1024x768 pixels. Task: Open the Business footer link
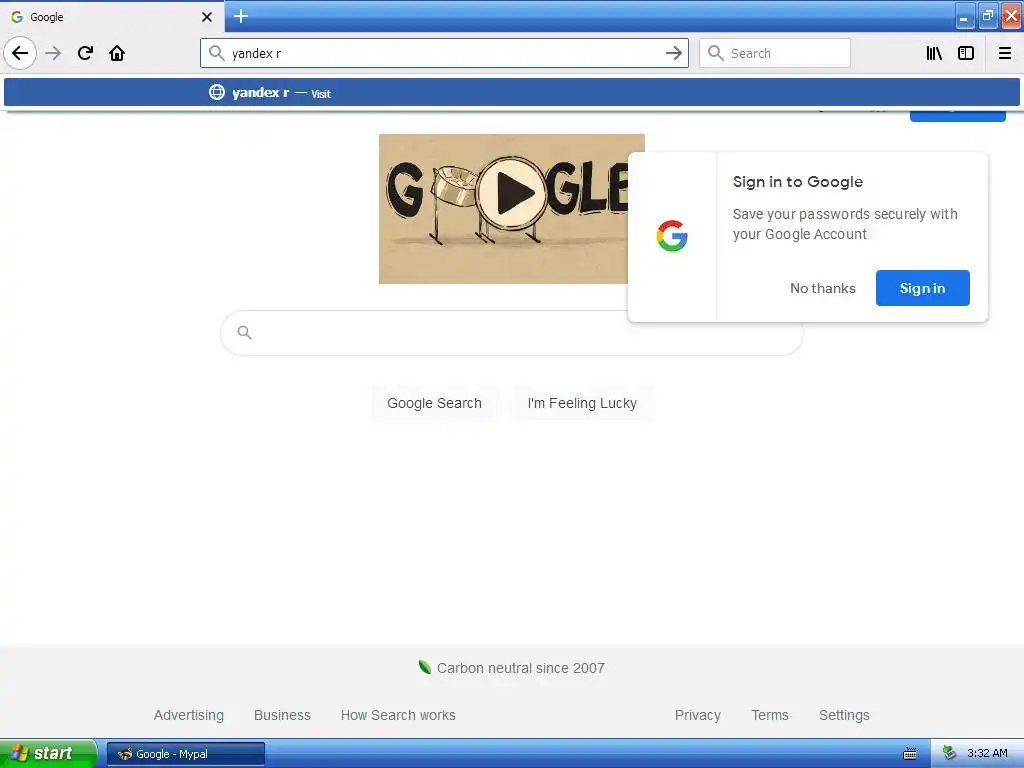pos(282,715)
